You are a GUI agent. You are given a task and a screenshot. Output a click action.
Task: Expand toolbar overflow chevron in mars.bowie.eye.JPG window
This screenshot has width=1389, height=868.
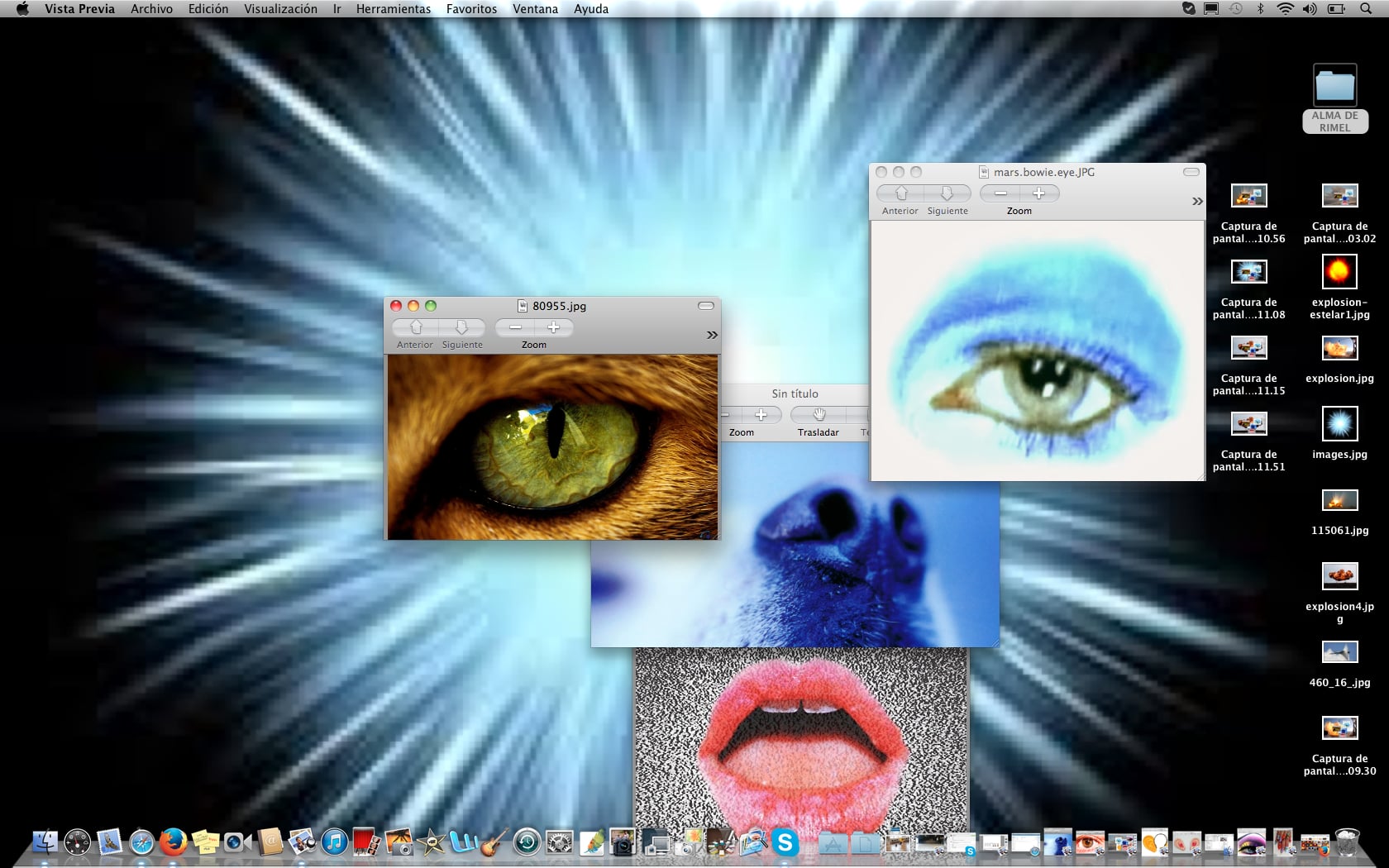coord(1196,201)
